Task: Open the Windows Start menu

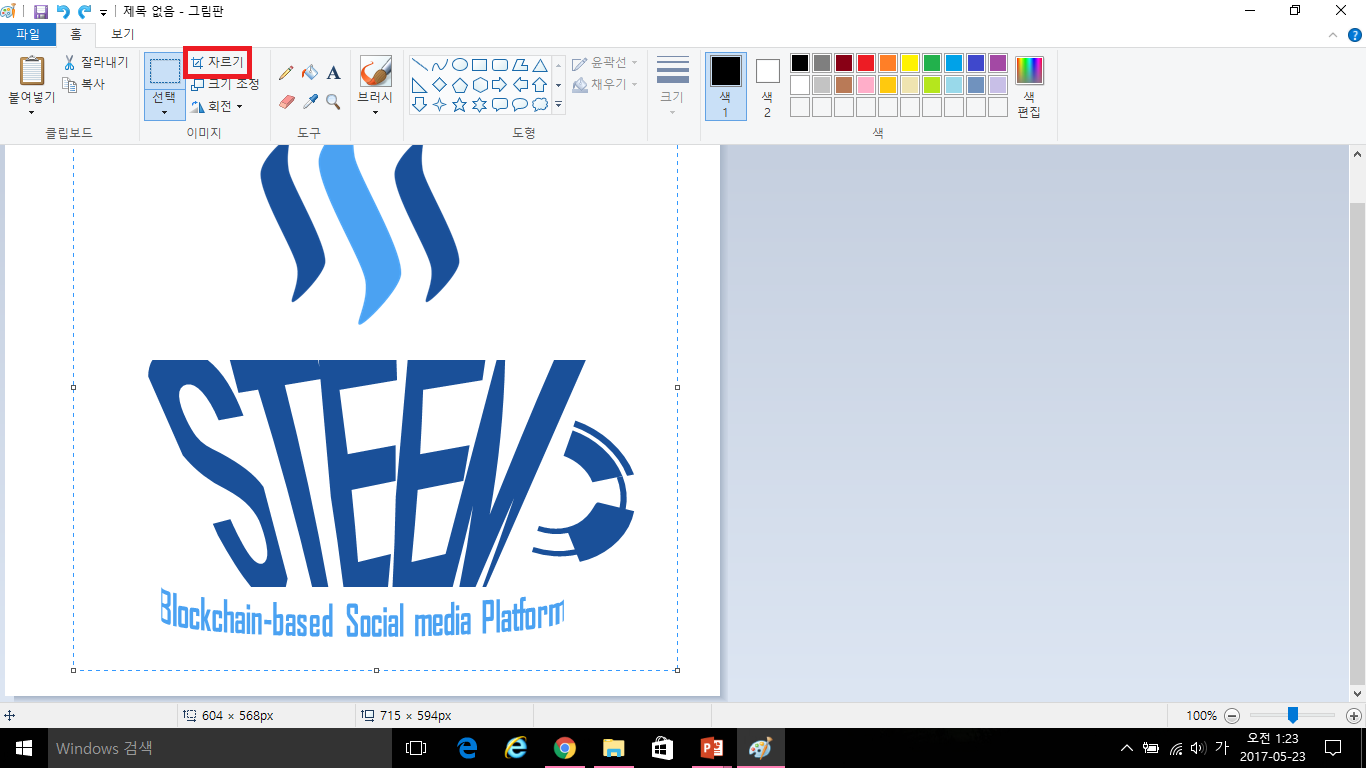Action: tap(24, 748)
